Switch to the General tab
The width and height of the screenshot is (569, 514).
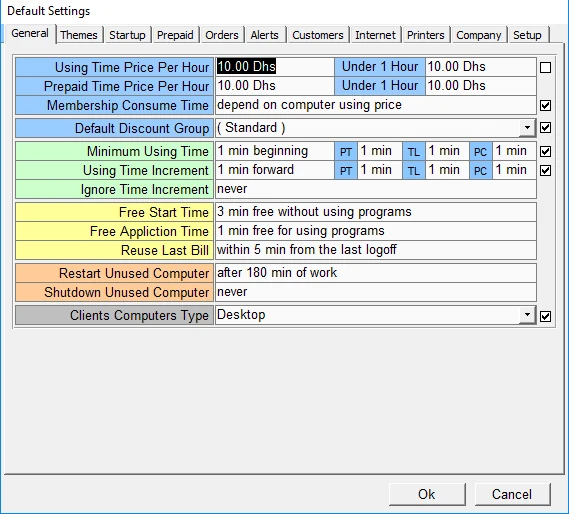coord(30,34)
